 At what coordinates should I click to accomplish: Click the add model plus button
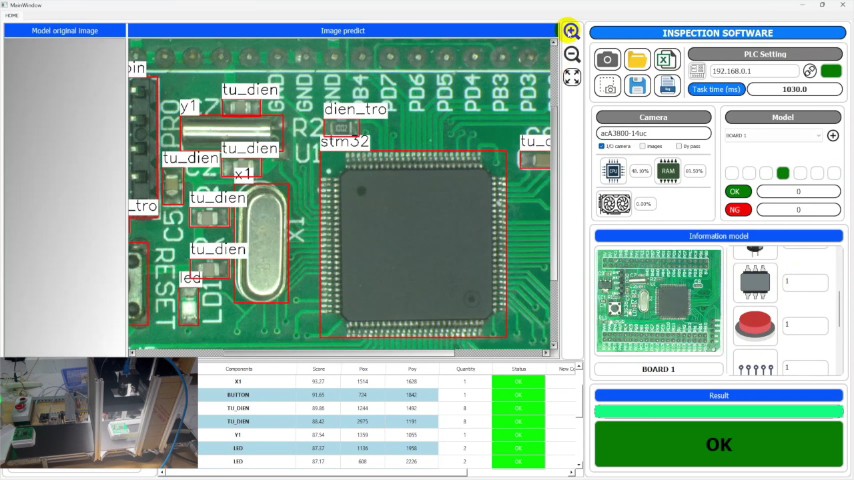click(833, 136)
